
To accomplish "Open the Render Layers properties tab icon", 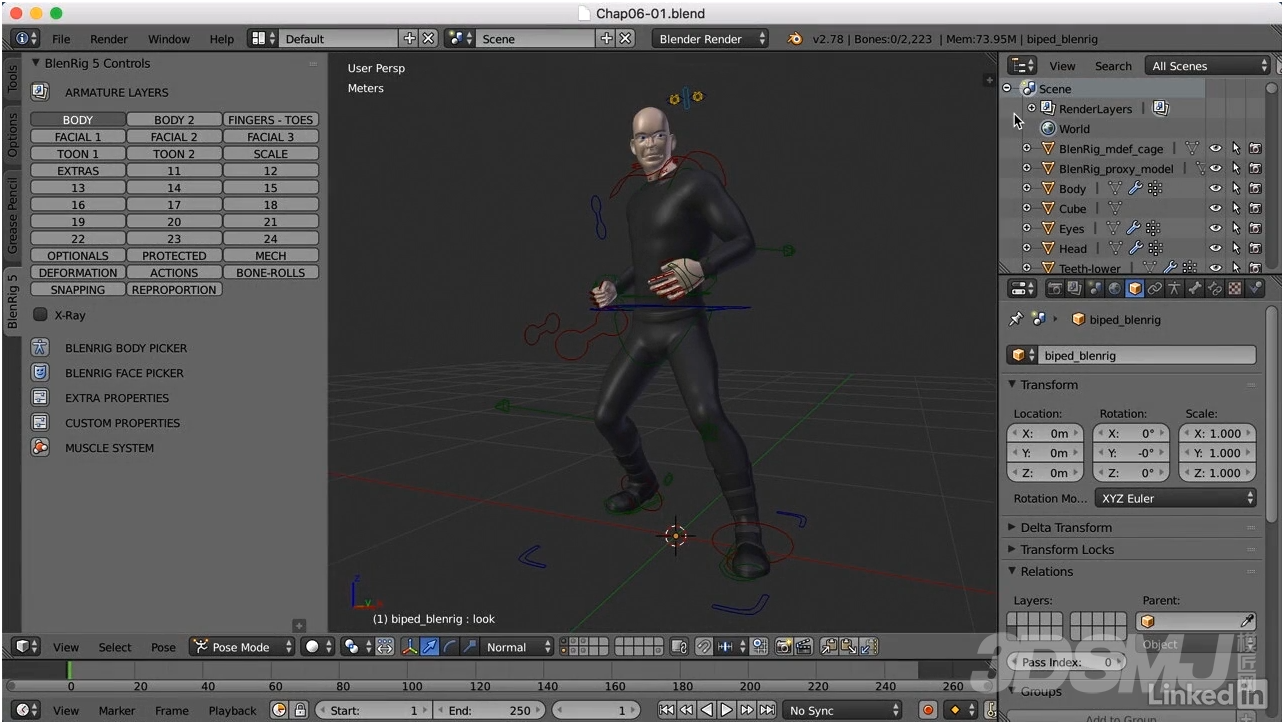I will click(x=1074, y=289).
